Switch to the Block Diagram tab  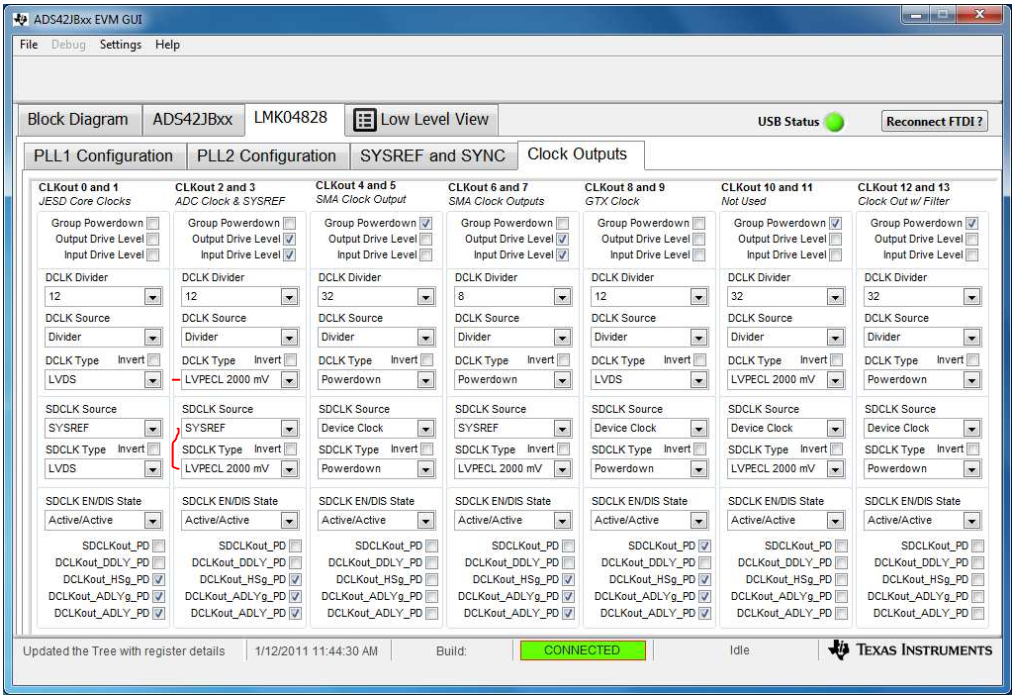pyautogui.click(x=78, y=119)
